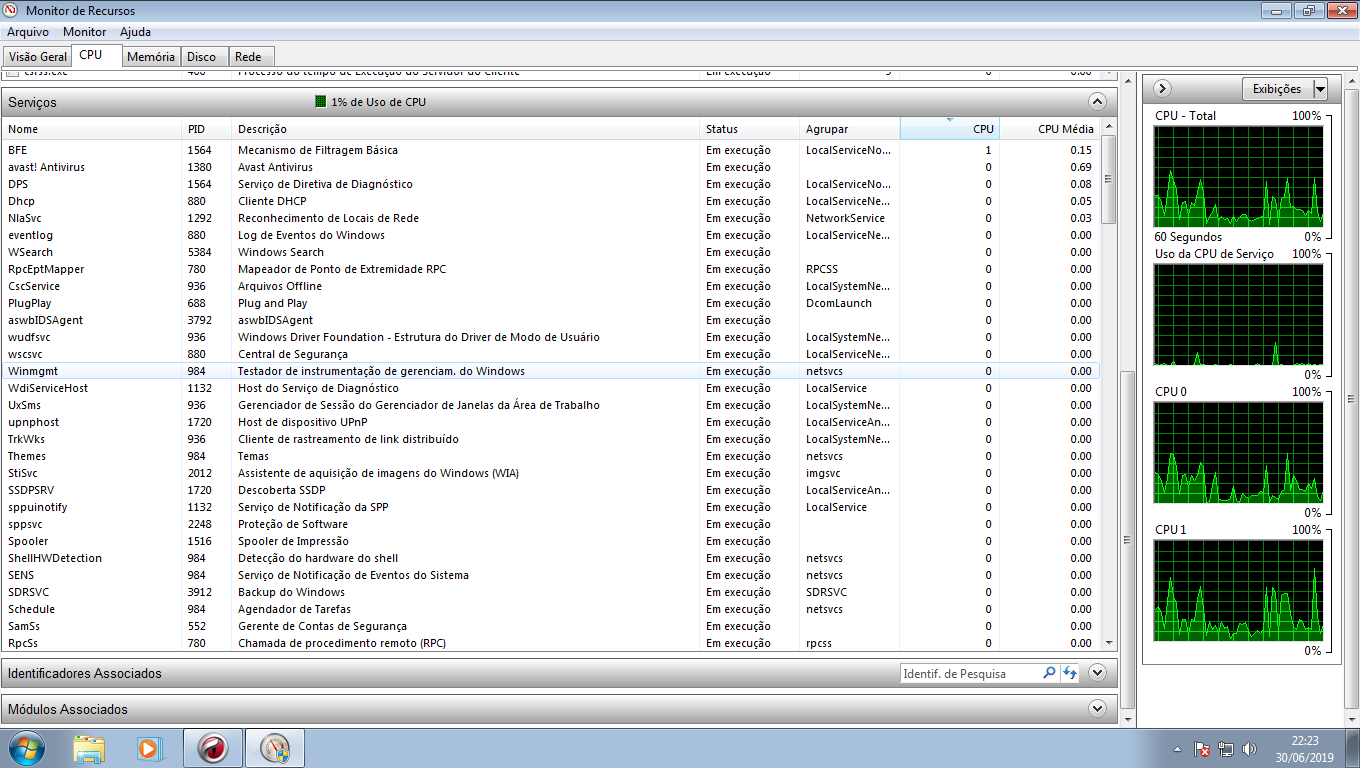Select the eventlog service row
The width and height of the screenshot is (1360, 768).
click(x=550, y=235)
